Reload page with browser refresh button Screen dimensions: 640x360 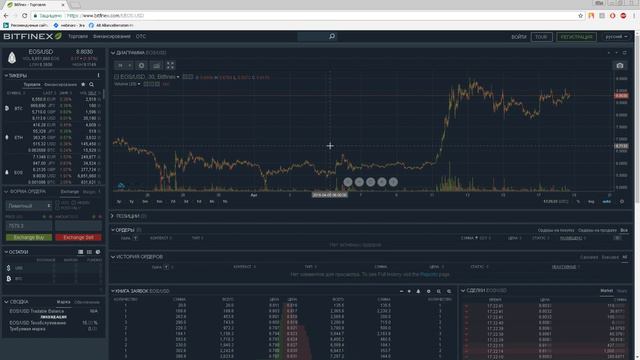tap(24, 16)
